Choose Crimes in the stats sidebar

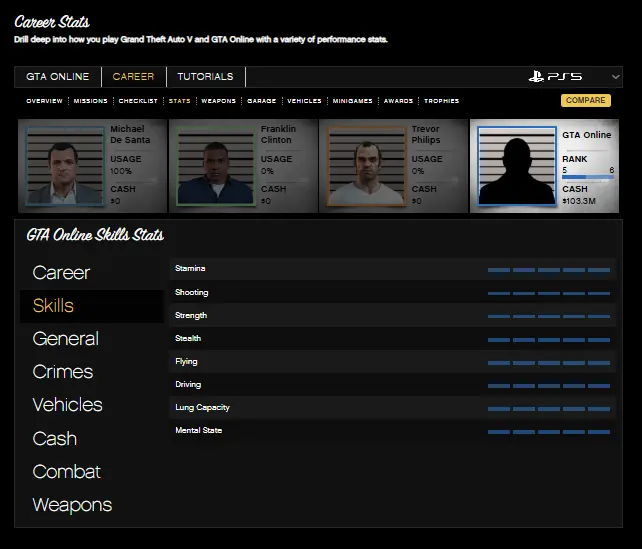[62, 372]
